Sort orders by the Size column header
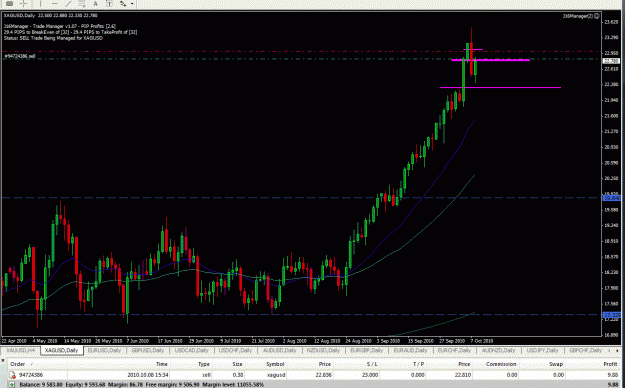The width and height of the screenshot is (625, 388). pos(237,364)
